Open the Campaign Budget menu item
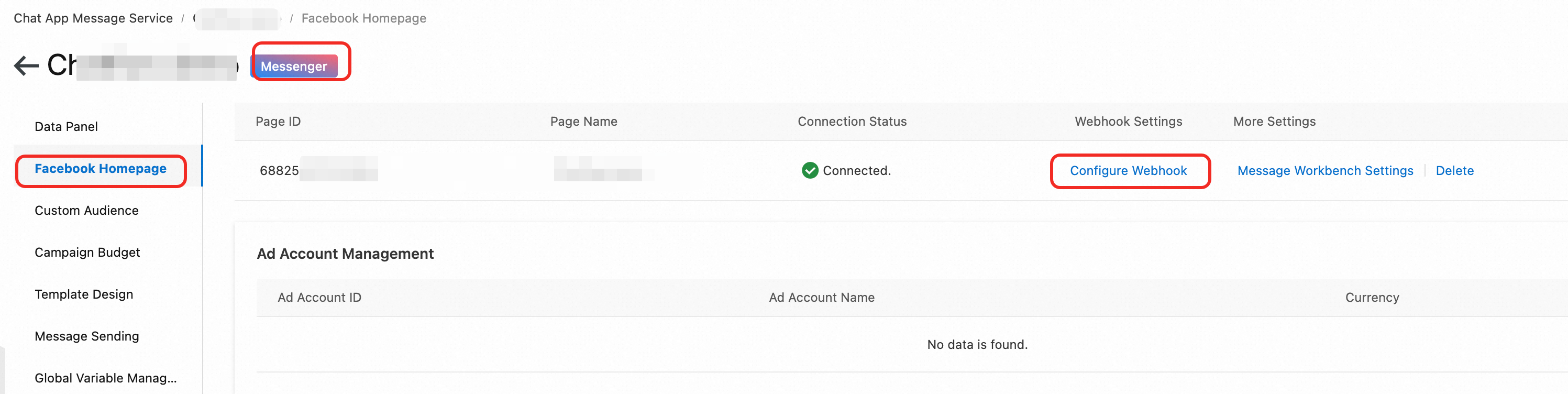1568x394 pixels. coord(87,253)
